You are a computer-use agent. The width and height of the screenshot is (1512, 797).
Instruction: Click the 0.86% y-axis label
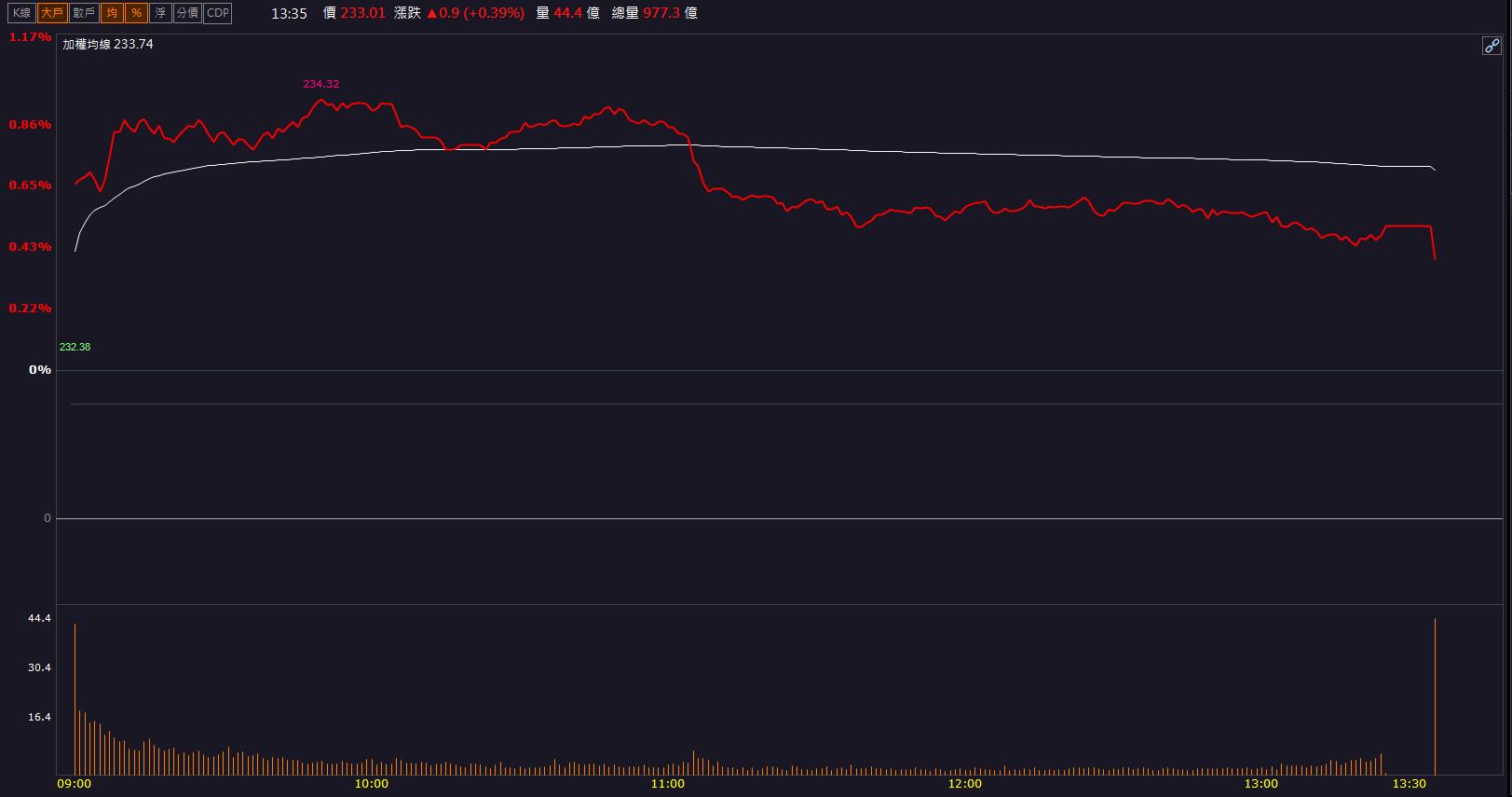point(30,125)
